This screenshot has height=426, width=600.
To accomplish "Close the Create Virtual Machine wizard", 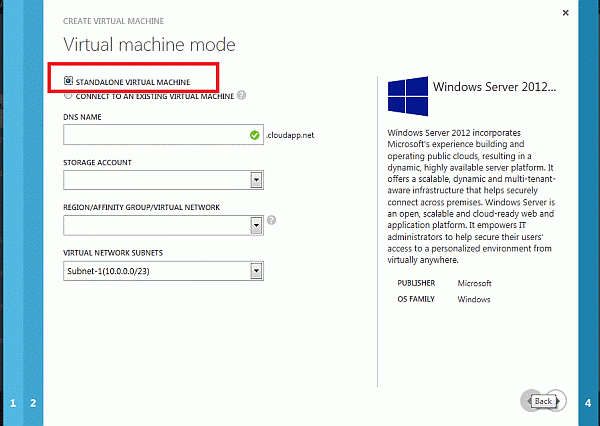I will click(565, 13).
